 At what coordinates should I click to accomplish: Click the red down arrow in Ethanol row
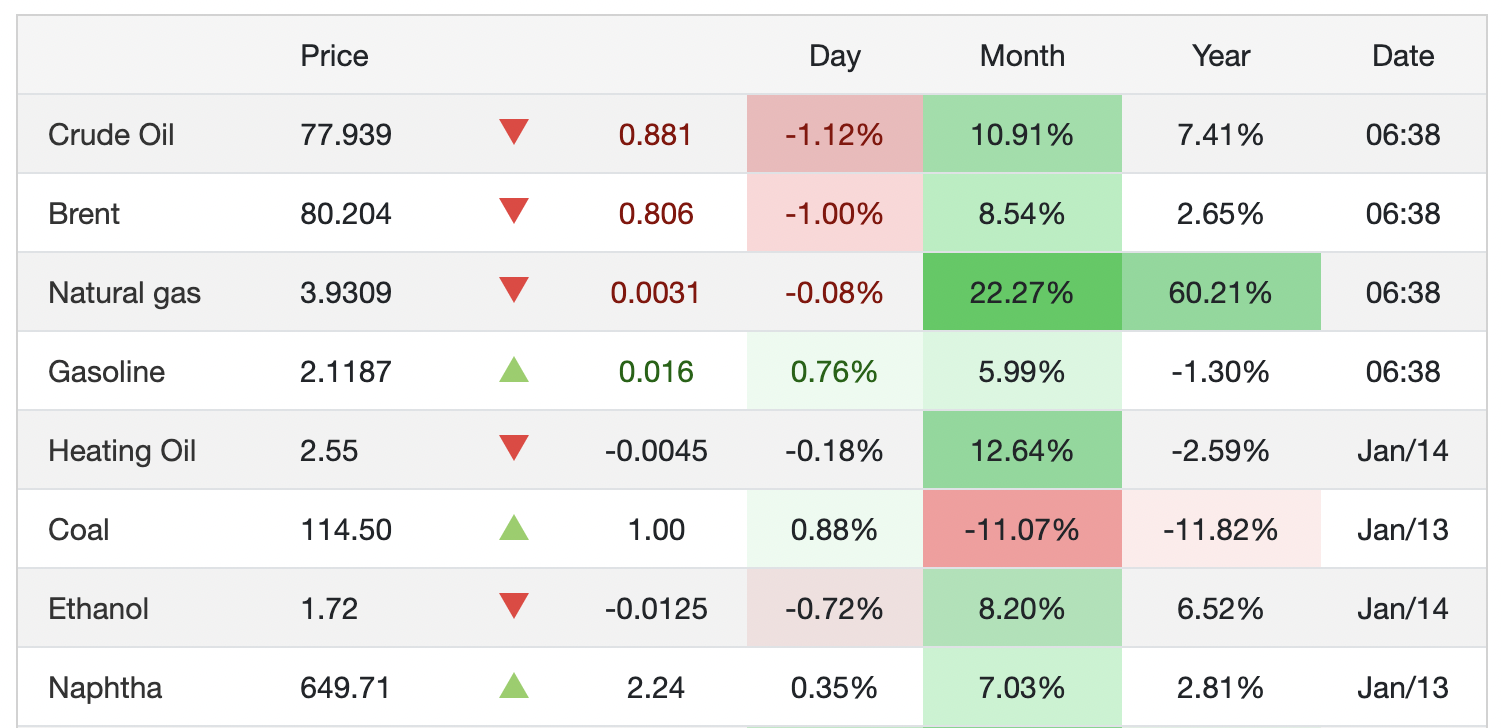513,606
